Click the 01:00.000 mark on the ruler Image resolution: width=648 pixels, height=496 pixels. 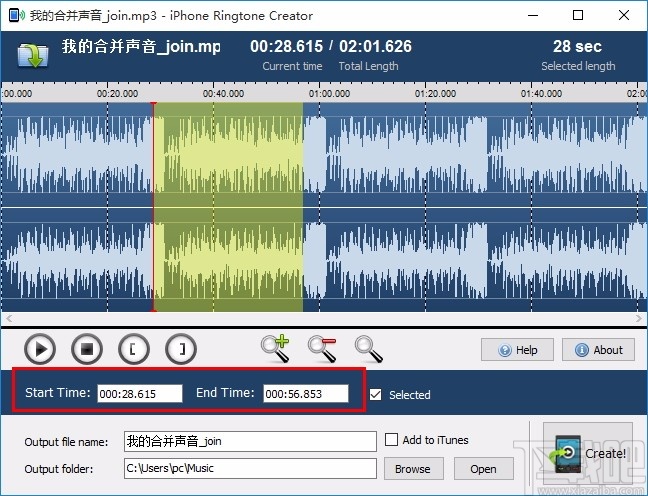tap(329, 93)
